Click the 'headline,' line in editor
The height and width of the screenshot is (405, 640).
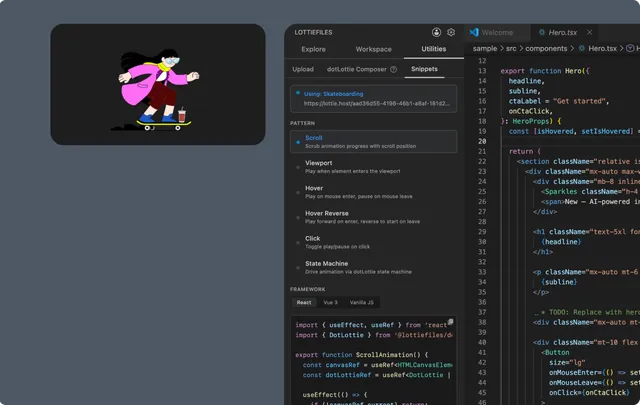pyautogui.click(x=527, y=81)
